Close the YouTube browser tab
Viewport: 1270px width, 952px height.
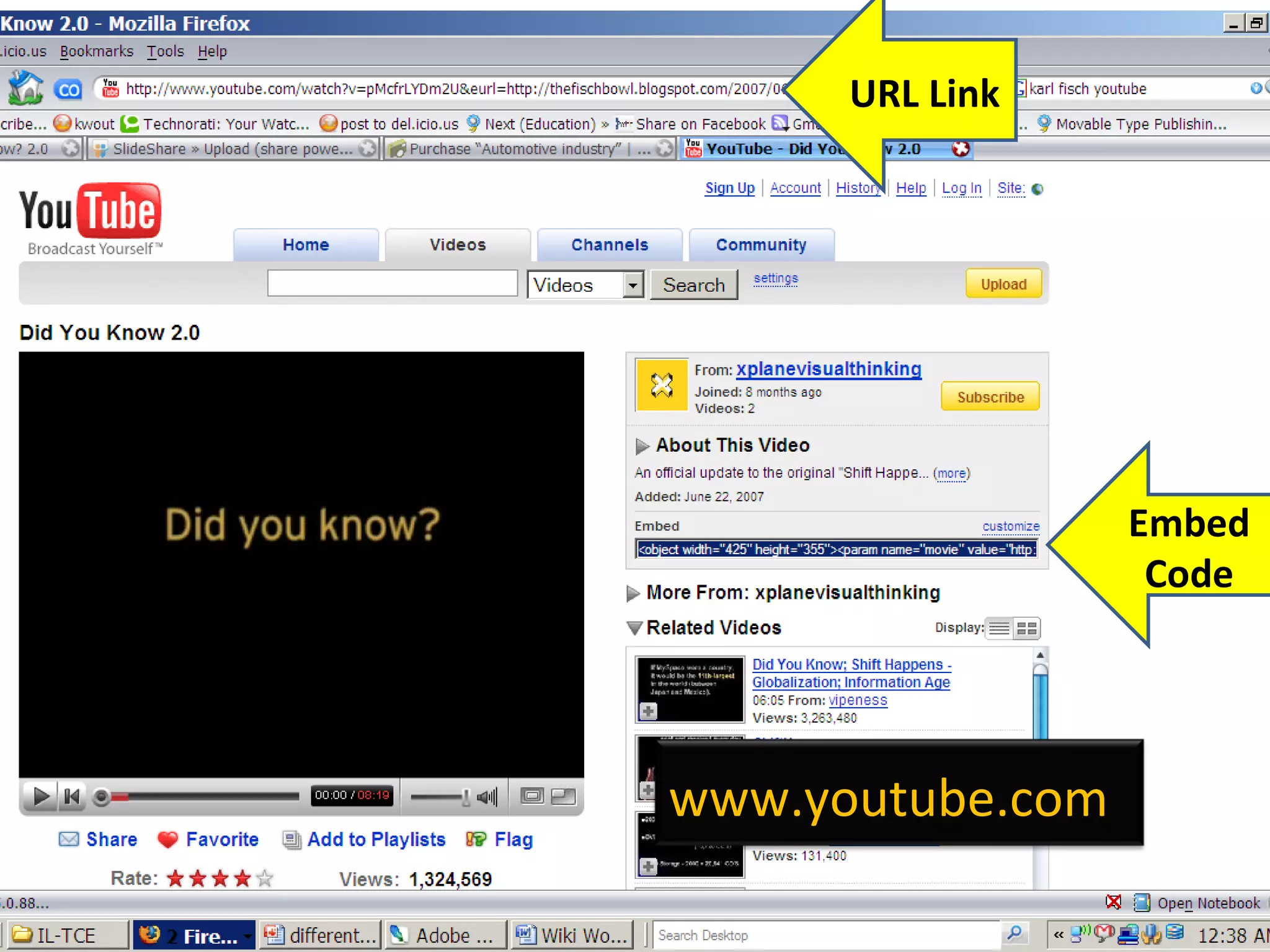[x=960, y=149]
